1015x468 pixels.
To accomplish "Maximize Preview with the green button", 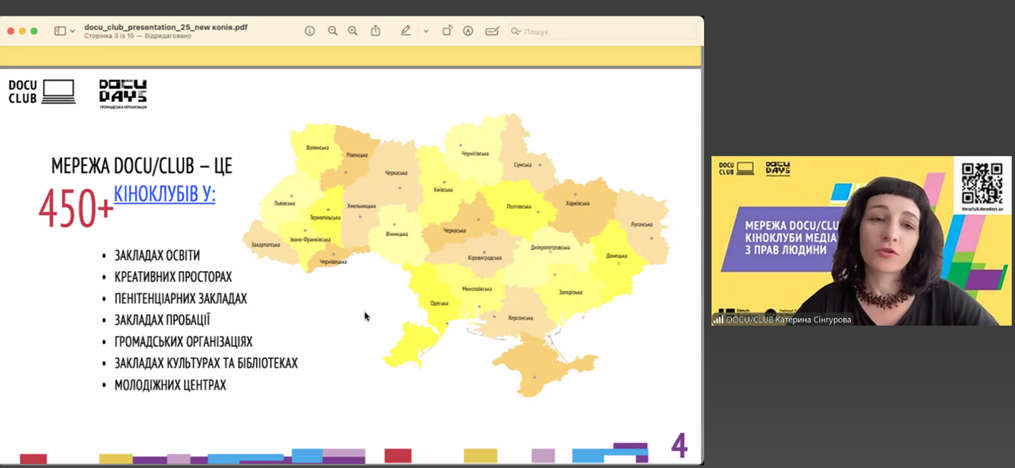I will click(x=34, y=31).
